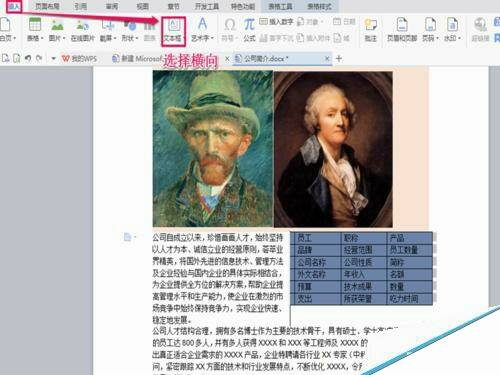Click the Redo arrow in quick toolbar
This screenshot has height=375, width=500.
39,58
